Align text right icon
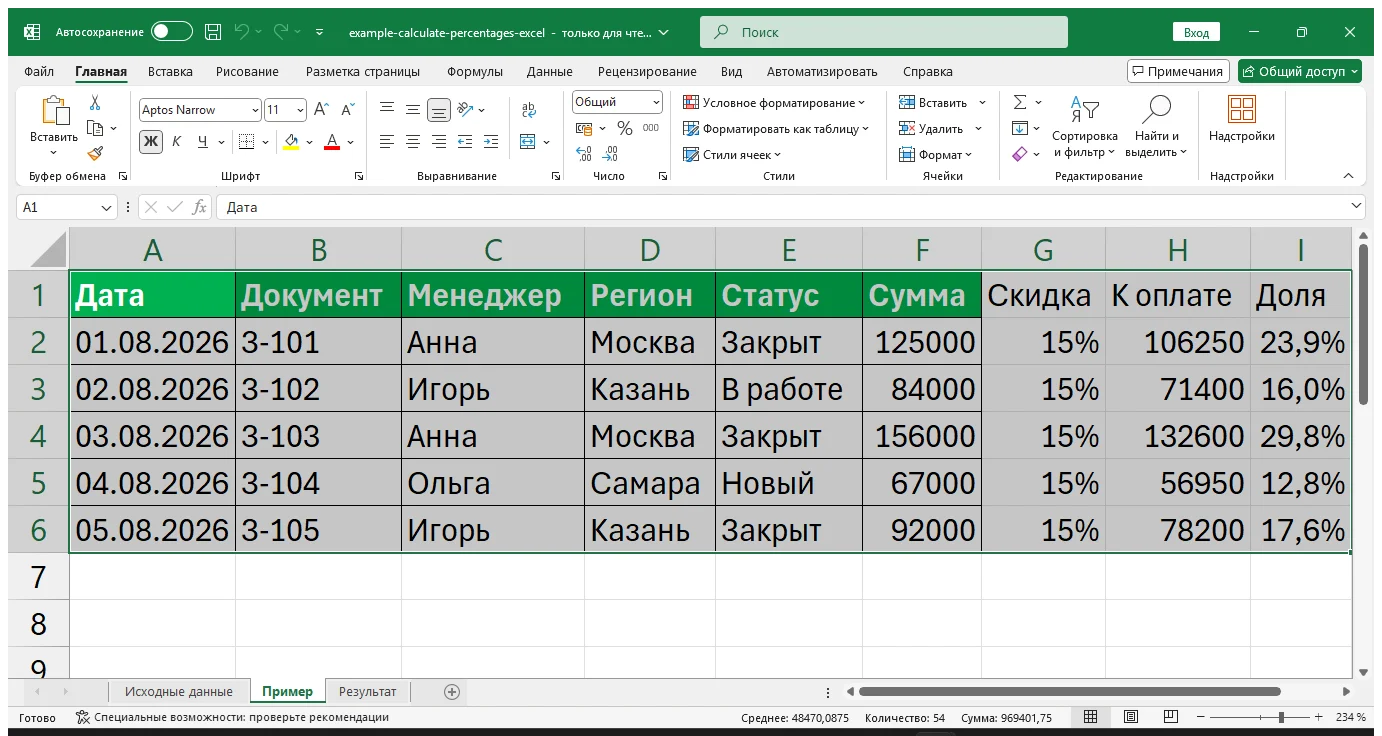The image size is (1382, 736). point(439,141)
